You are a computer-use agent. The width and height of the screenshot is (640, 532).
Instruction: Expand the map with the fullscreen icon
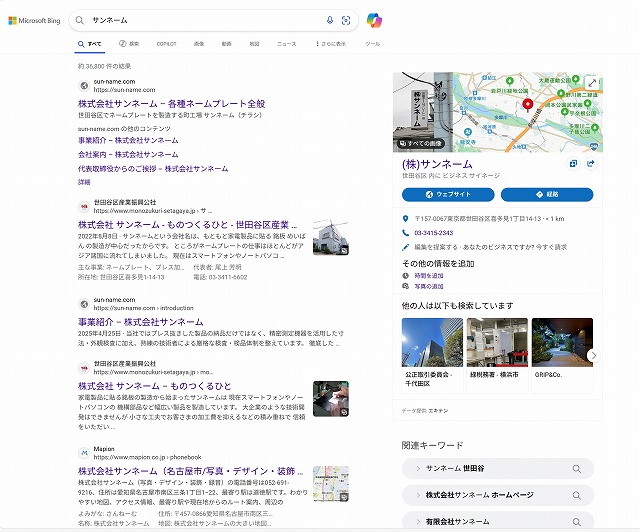591,83
